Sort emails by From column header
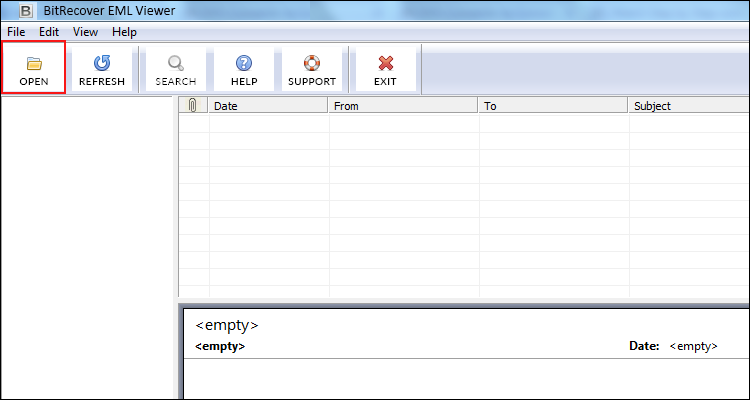750x400 pixels. click(403, 105)
